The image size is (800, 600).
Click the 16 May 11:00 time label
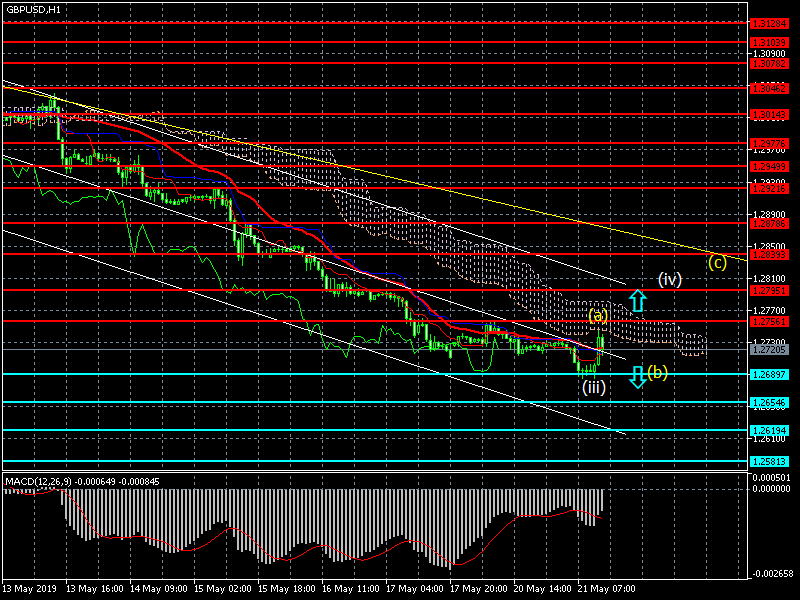[351, 589]
